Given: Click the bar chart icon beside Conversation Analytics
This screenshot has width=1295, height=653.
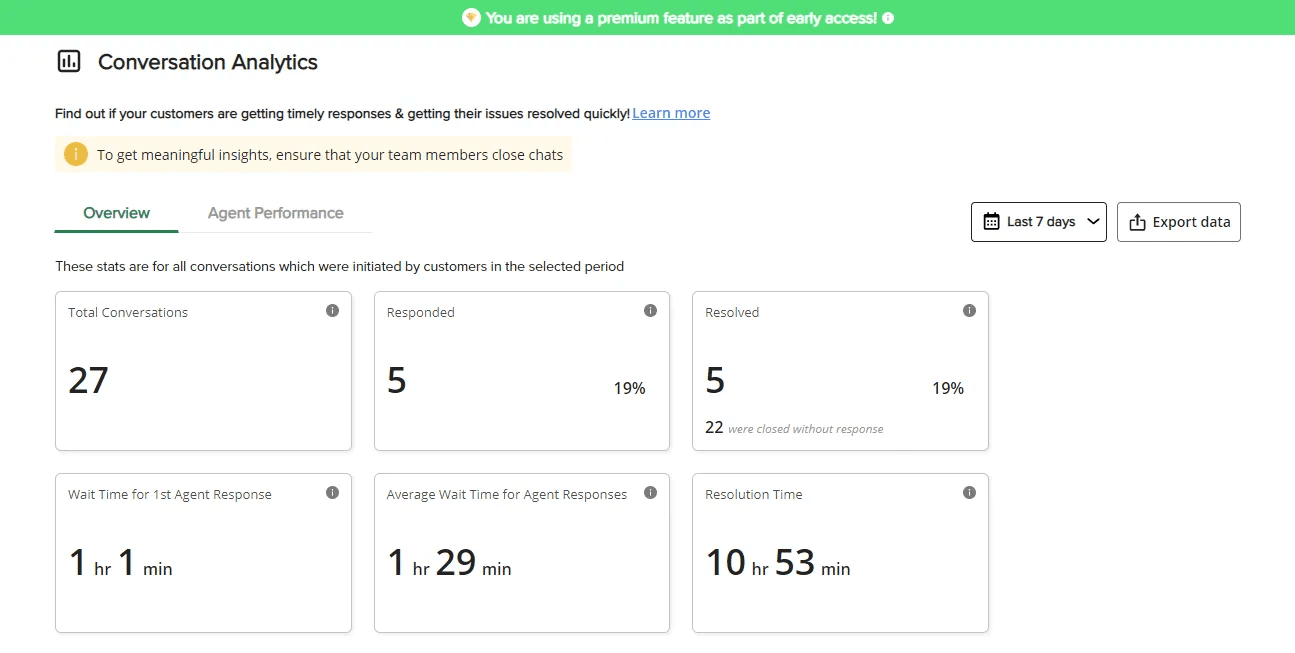Looking at the screenshot, I should pyautogui.click(x=68, y=61).
